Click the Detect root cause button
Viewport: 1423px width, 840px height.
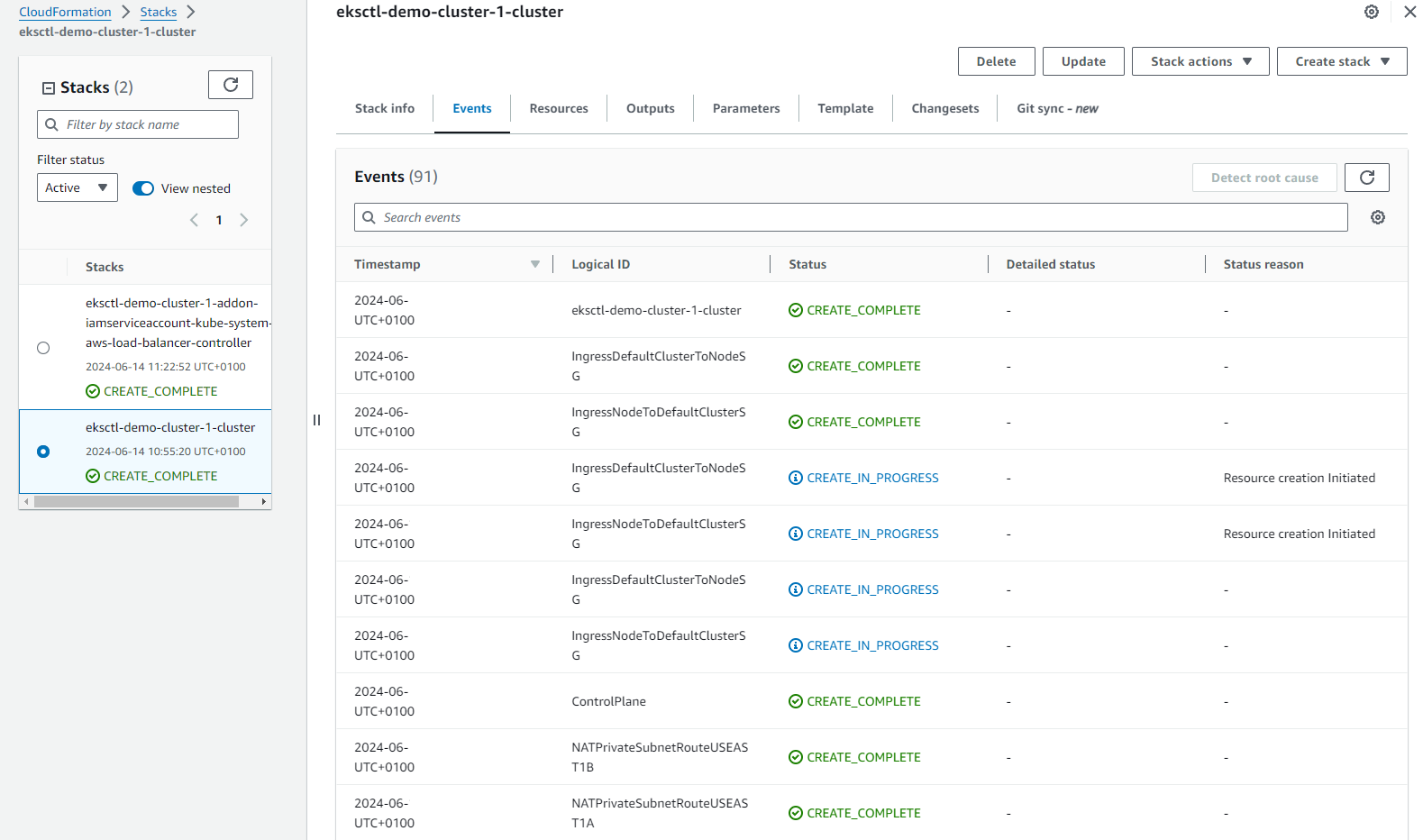point(1264,178)
